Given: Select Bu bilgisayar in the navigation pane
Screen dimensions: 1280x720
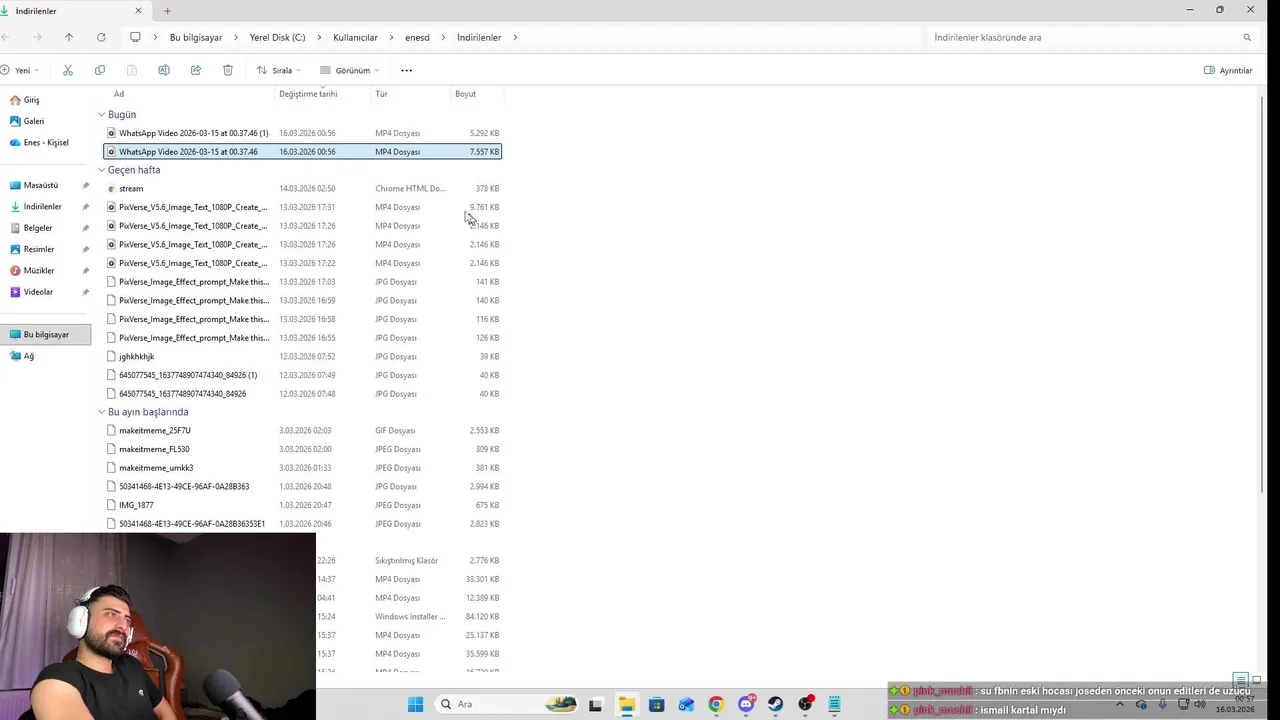Looking at the screenshot, I should tap(46, 334).
